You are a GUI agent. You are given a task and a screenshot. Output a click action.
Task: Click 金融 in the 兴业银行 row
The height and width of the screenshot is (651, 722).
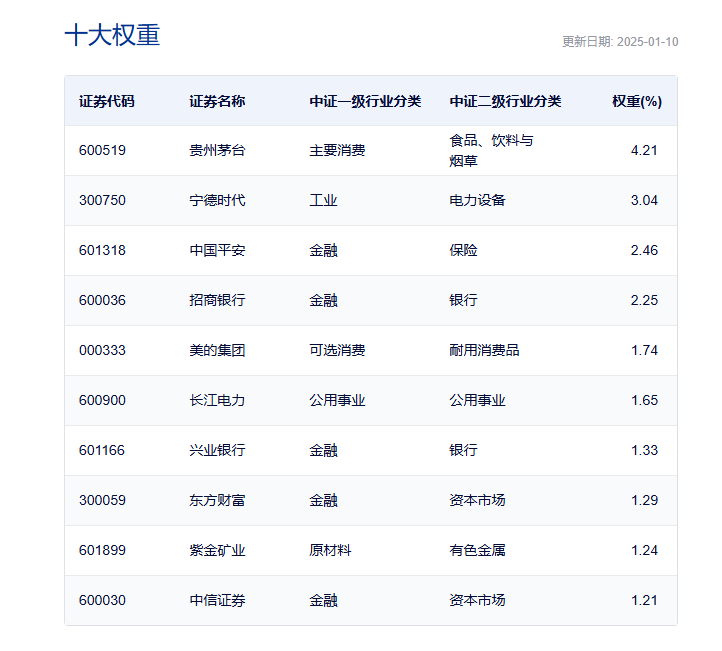click(x=323, y=450)
